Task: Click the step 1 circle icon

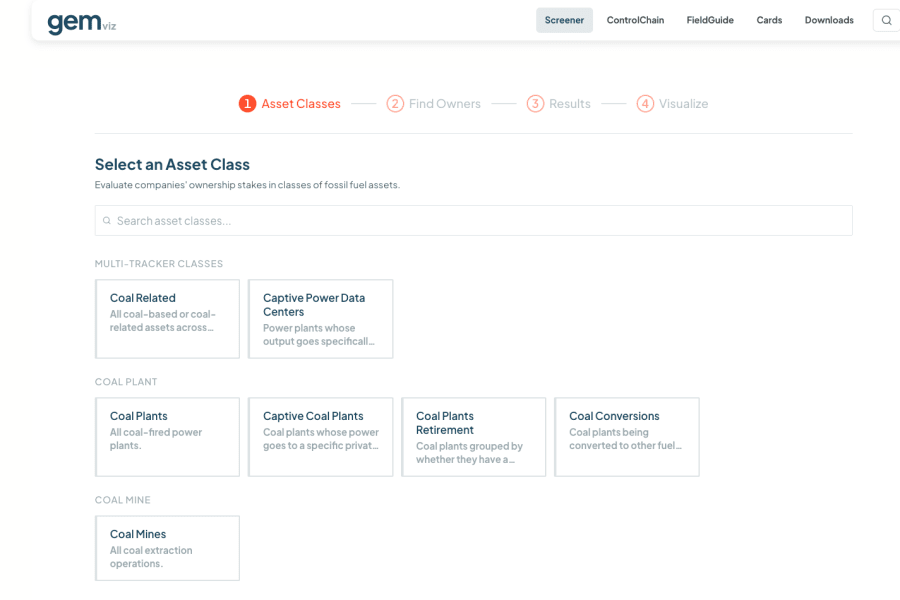Action: (x=247, y=104)
